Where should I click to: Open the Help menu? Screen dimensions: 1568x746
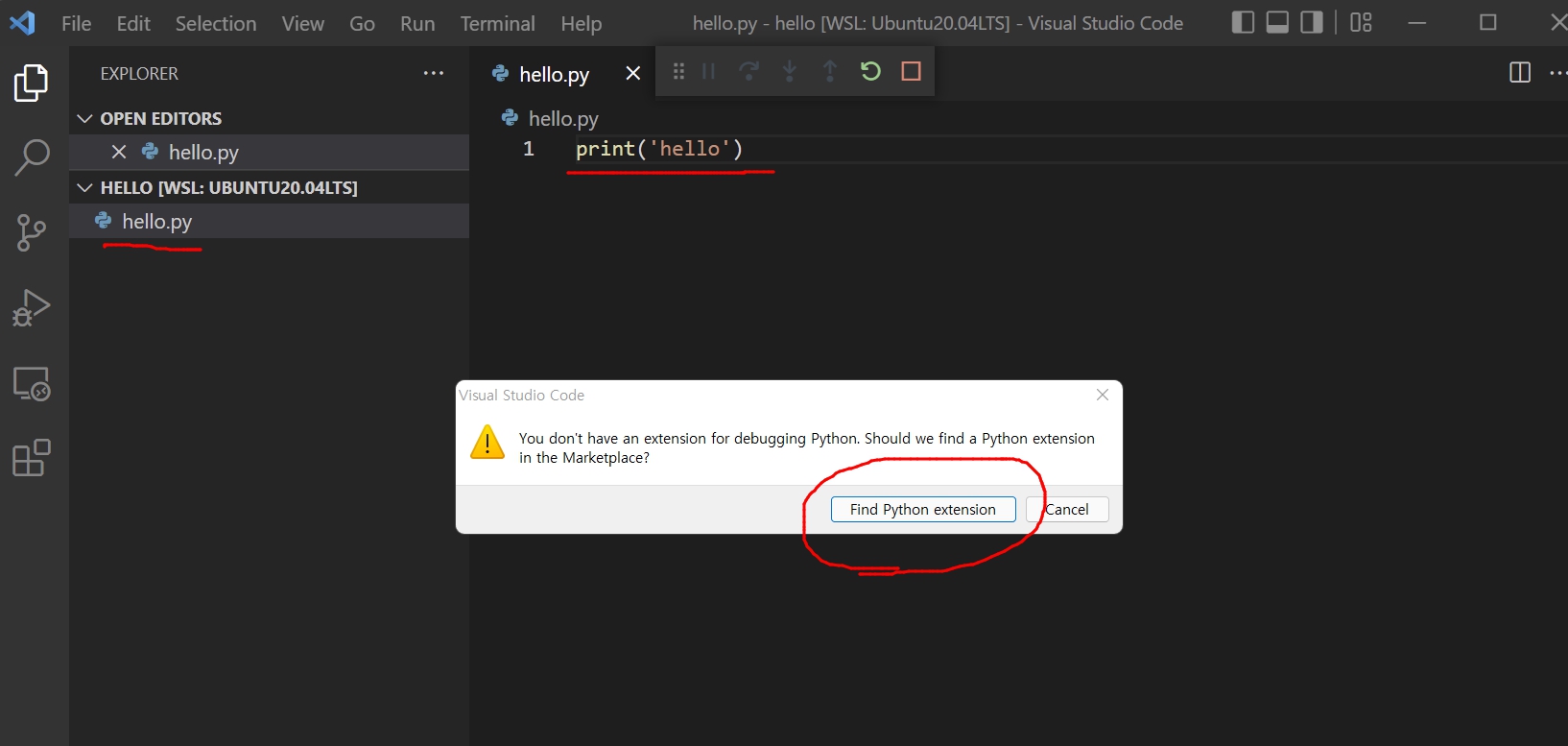[x=582, y=23]
